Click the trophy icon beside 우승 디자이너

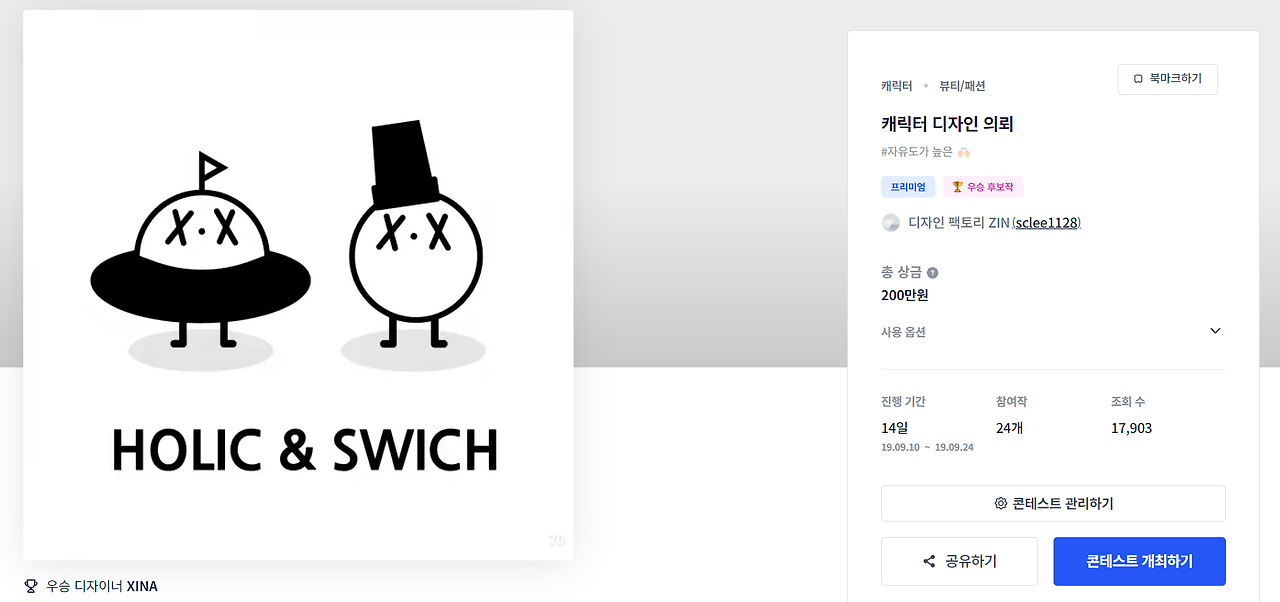[x=30, y=586]
